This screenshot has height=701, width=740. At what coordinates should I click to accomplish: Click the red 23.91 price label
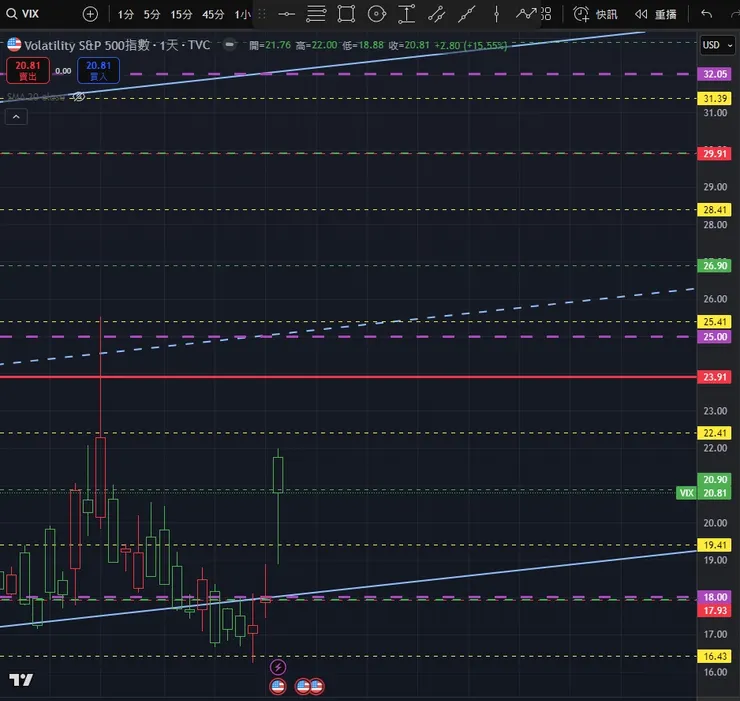click(715, 377)
